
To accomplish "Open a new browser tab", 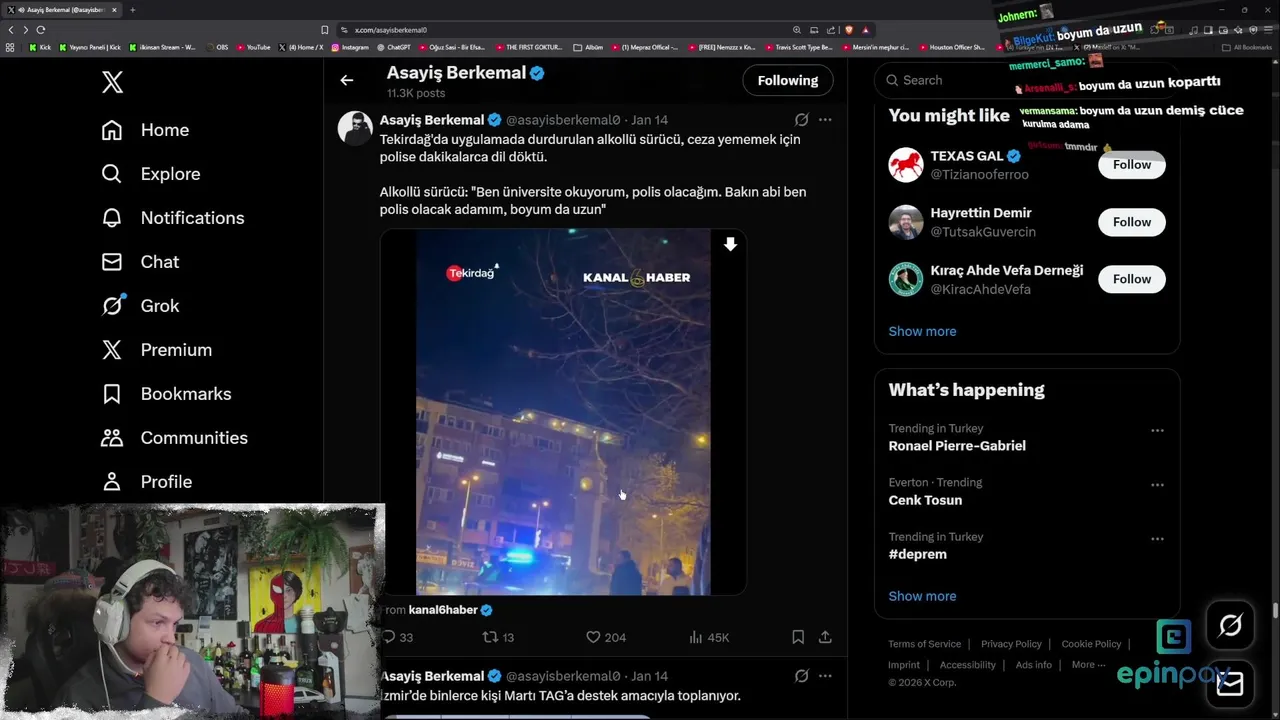I will click(132, 10).
